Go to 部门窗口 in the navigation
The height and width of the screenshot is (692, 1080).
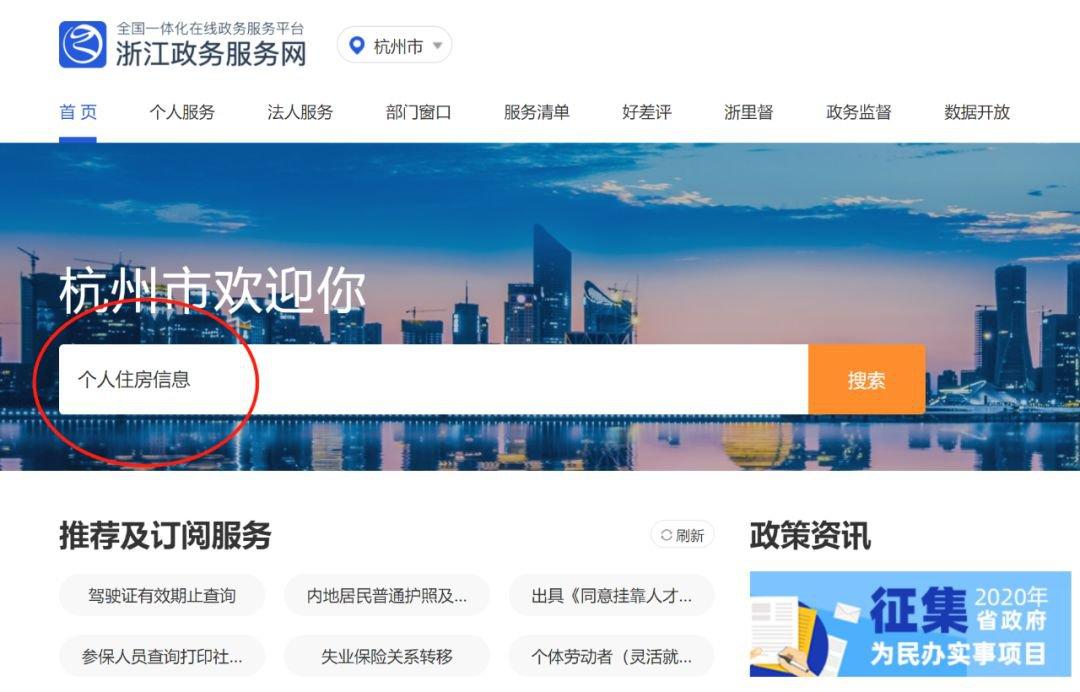tap(418, 112)
